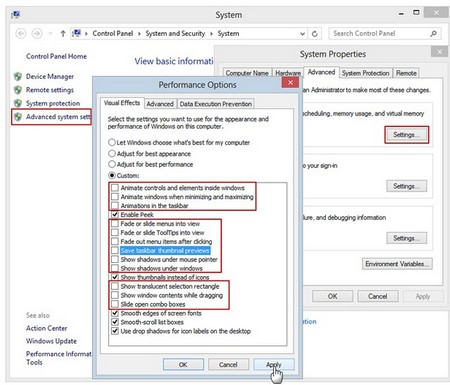Click the computer icon in address bar
Viewport: 450px width, 385px height.
pyautogui.click(x=77, y=33)
